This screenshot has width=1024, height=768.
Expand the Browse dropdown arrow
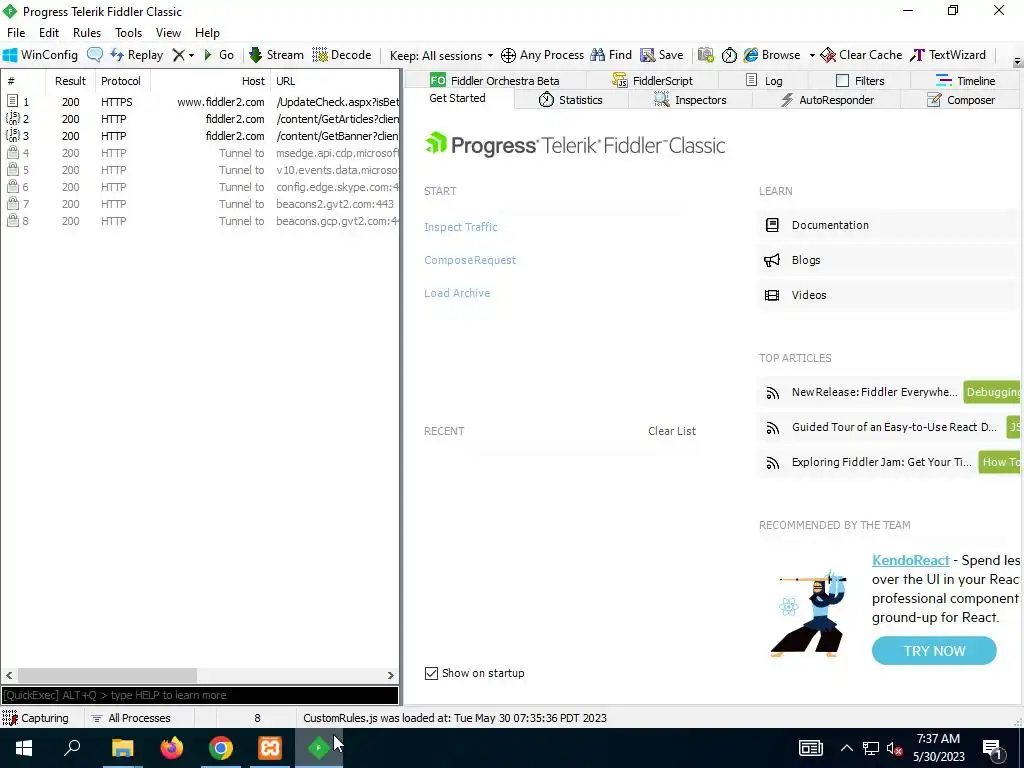click(812, 56)
